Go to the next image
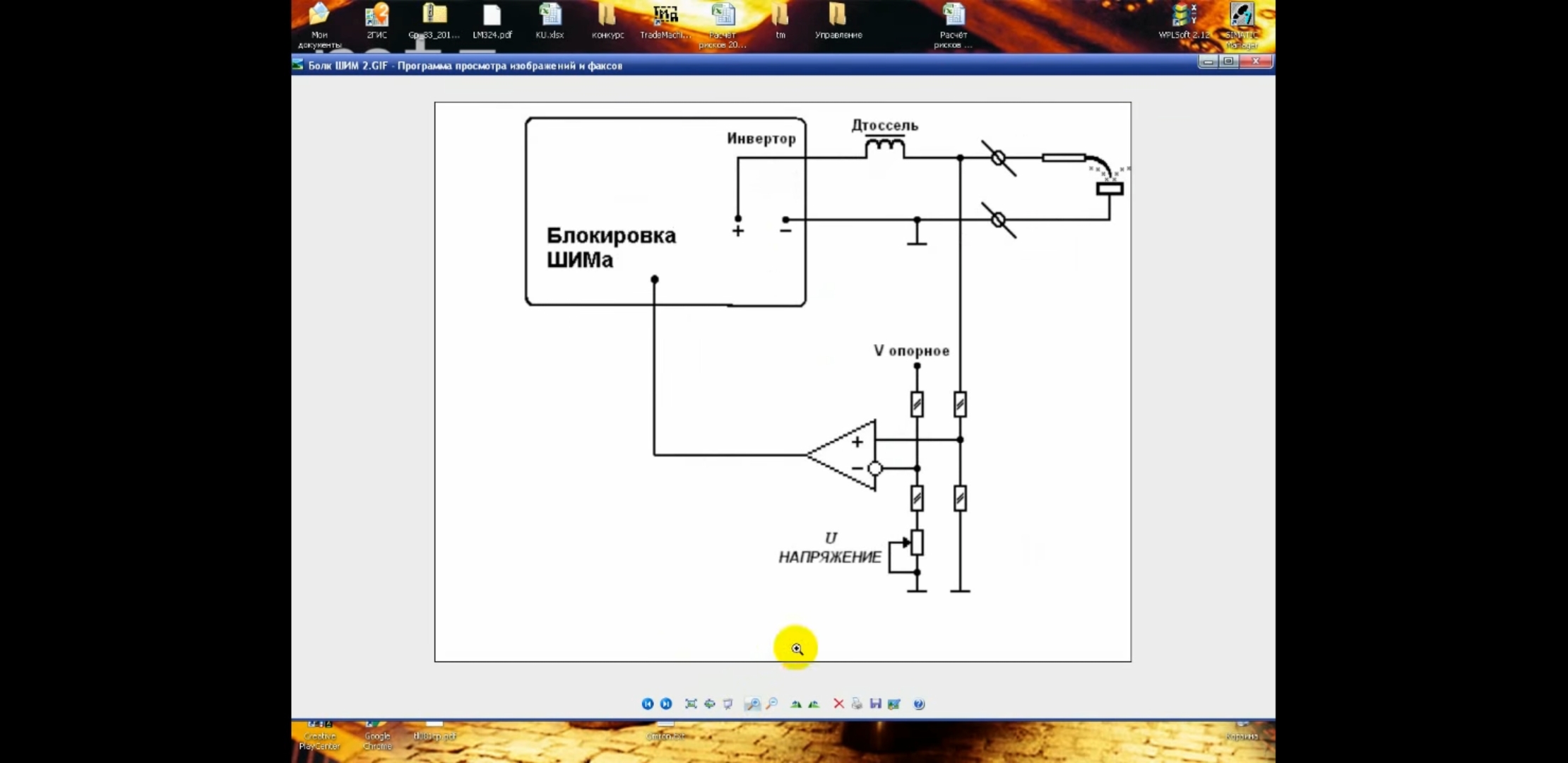The height and width of the screenshot is (763, 1568). click(x=665, y=704)
